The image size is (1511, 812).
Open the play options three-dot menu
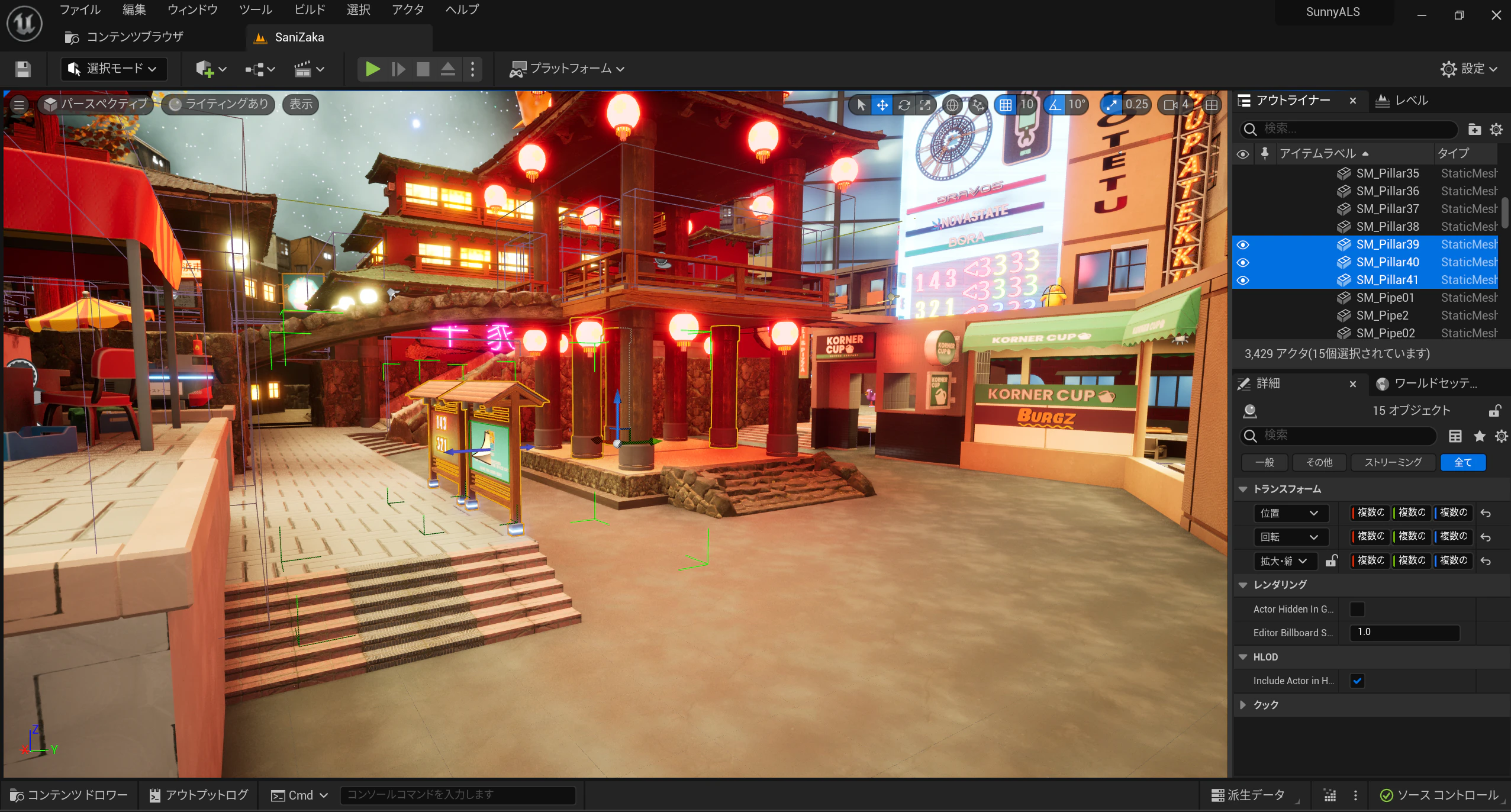click(472, 69)
